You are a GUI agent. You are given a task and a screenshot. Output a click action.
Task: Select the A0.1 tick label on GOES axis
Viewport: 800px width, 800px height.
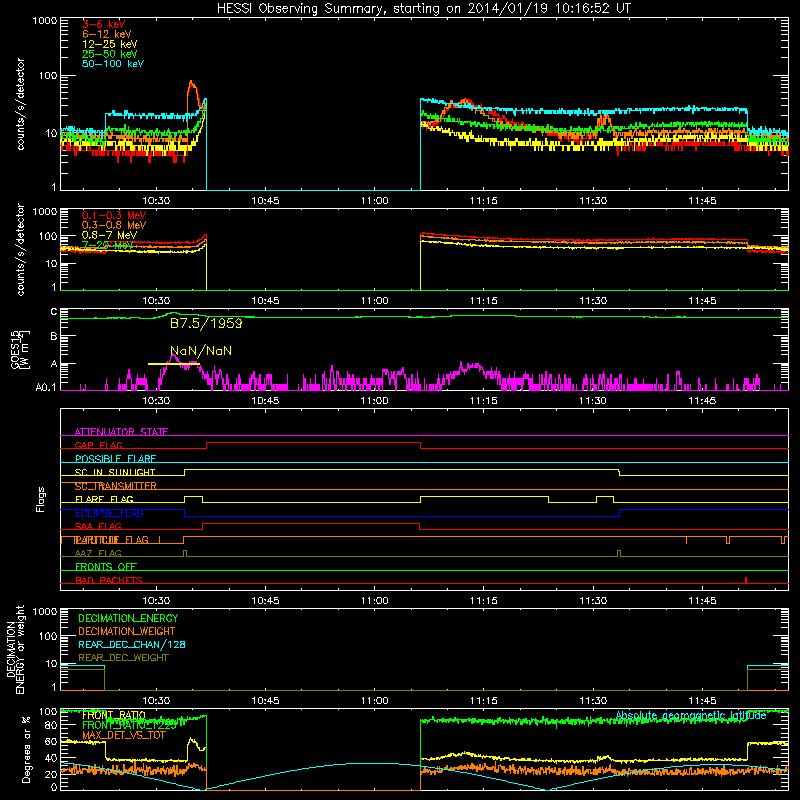click(46, 388)
